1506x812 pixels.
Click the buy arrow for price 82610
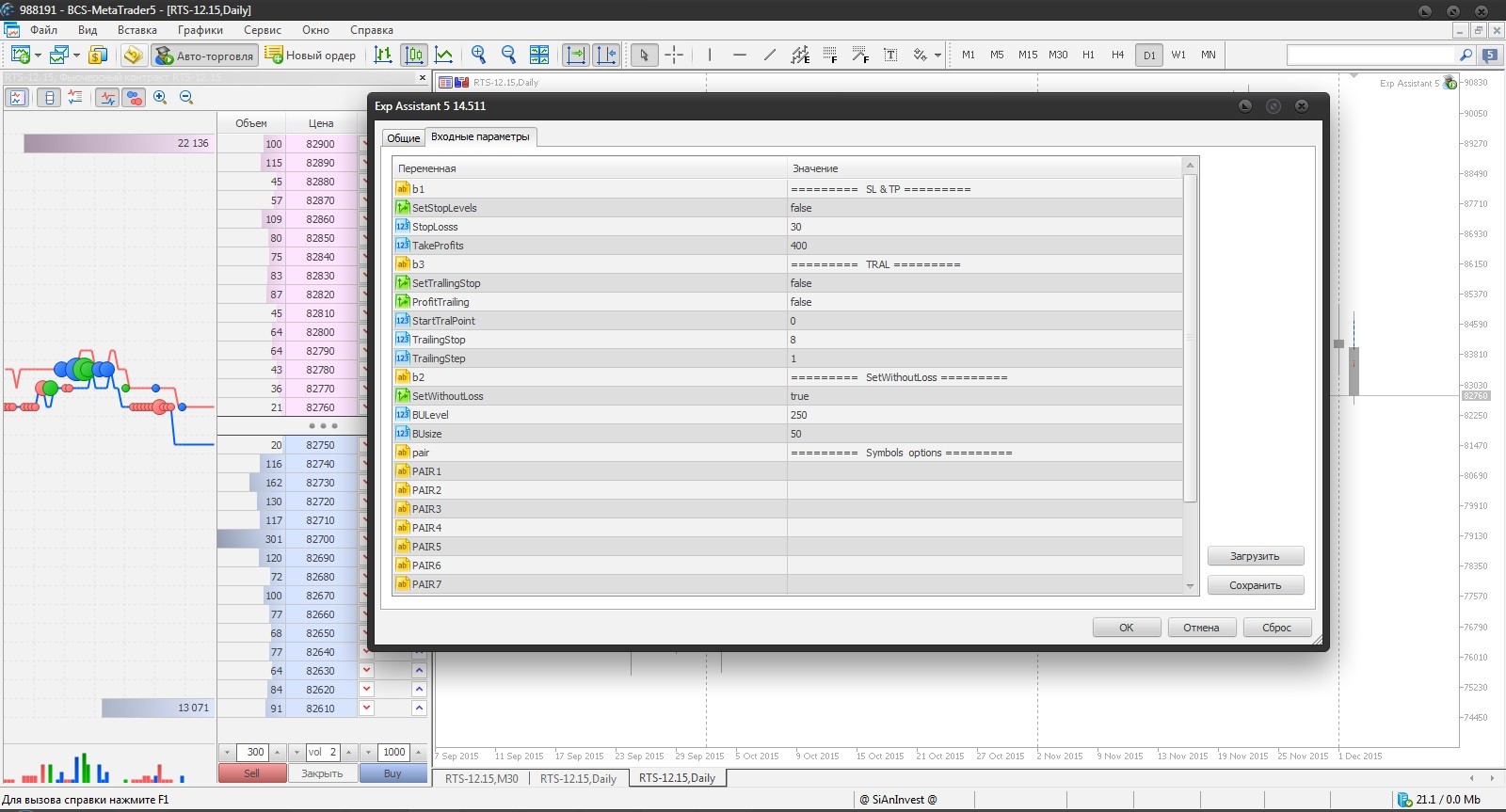419,709
